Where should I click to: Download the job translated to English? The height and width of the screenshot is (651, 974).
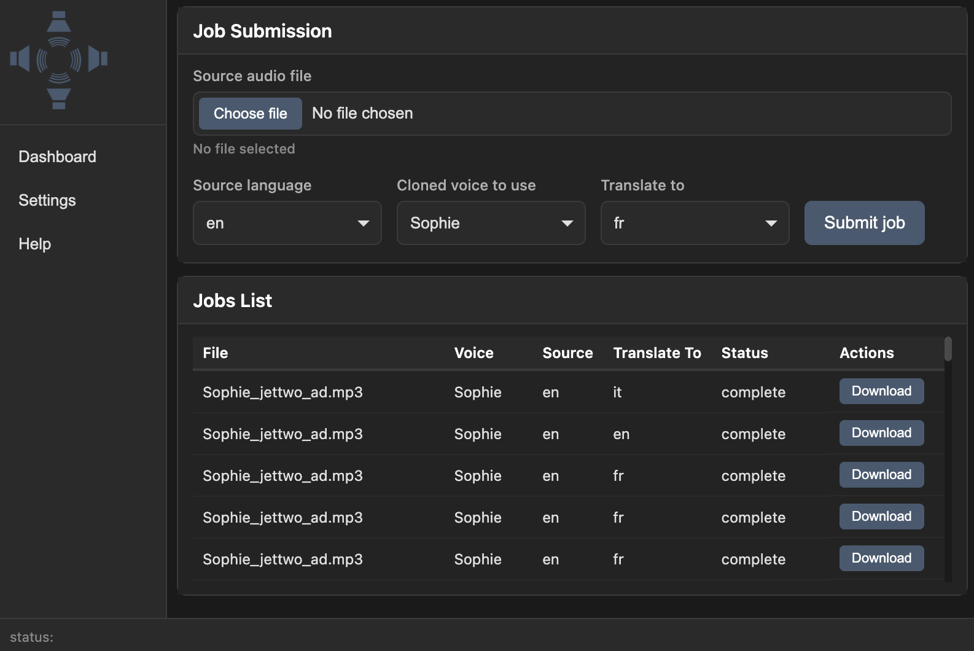(881, 432)
